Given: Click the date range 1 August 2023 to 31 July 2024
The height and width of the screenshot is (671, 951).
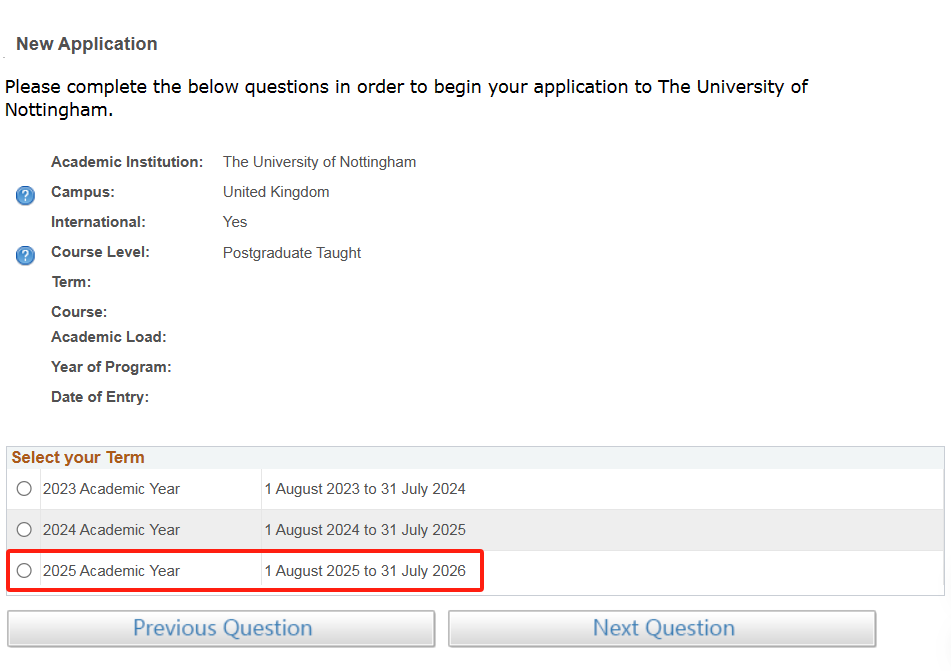Looking at the screenshot, I should point(365,489).
